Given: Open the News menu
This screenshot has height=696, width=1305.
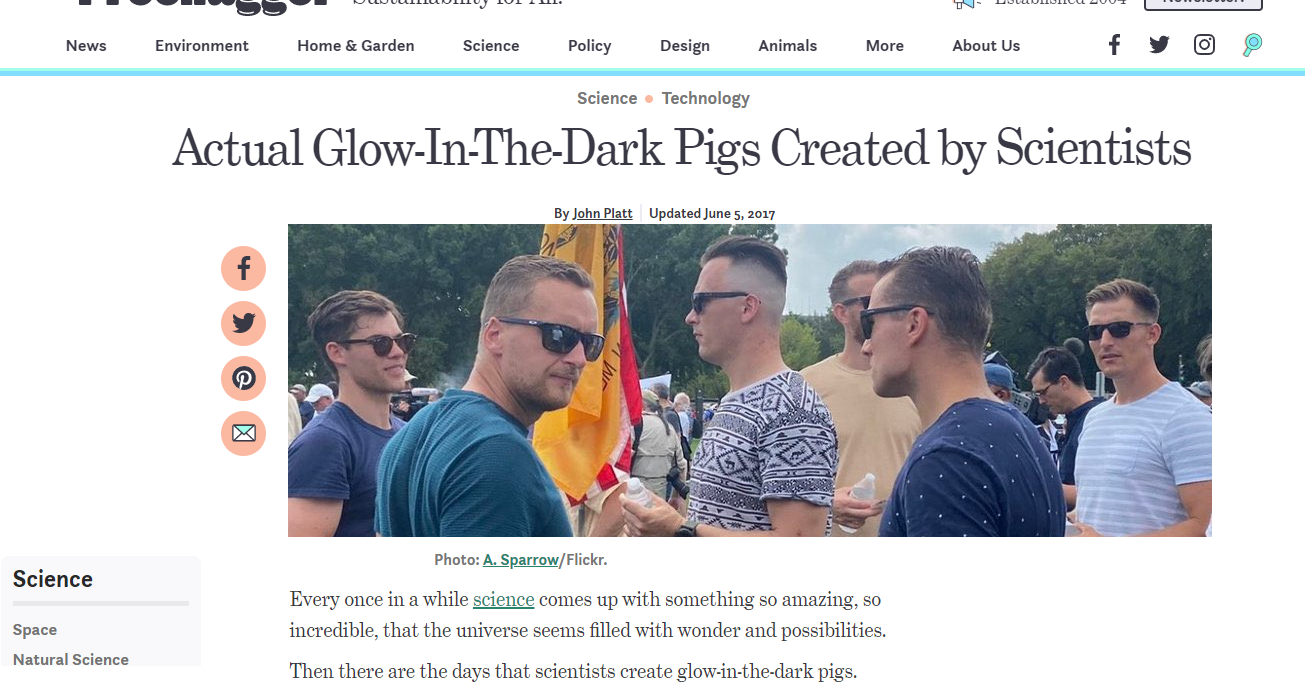Looking at the screenshot, I should click(x=86, y=46).
